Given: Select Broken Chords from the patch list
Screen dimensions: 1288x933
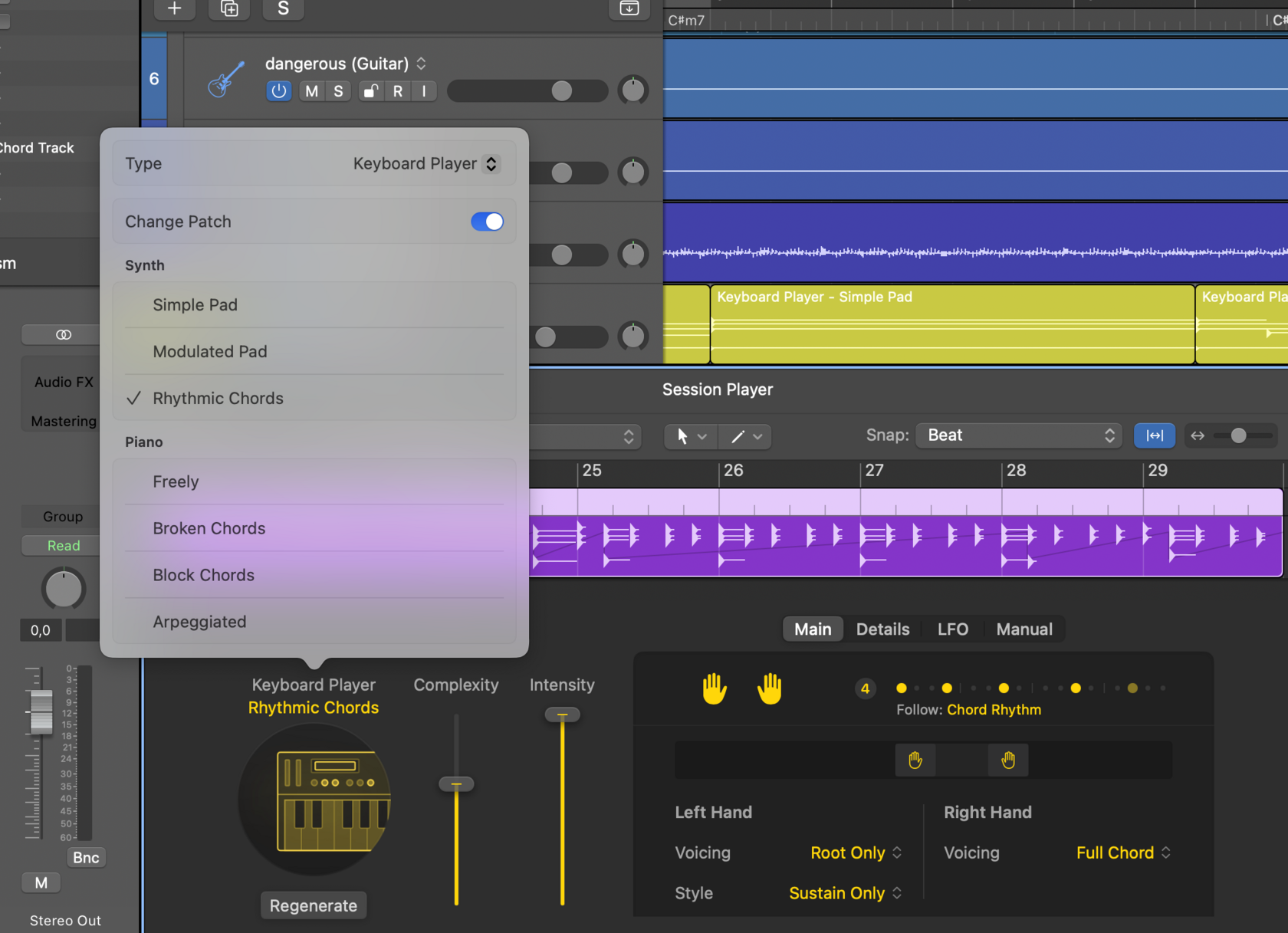Looking at the screenshot, I should coord(209,528).
